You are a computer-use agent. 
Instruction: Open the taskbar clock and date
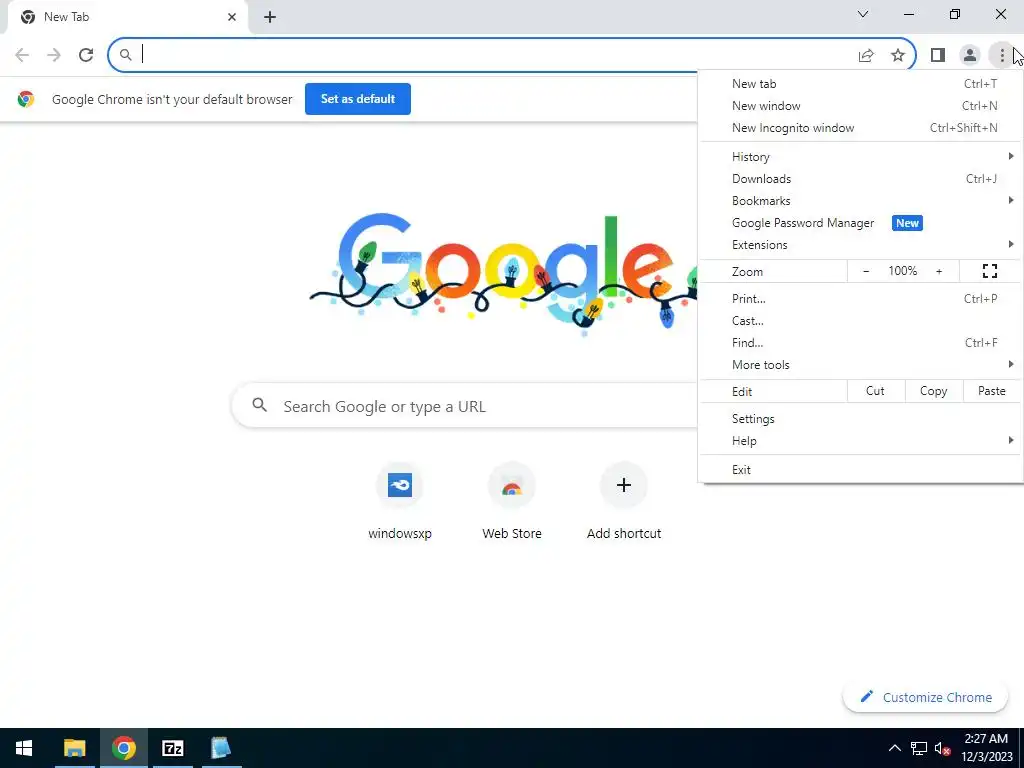point(986,748)
